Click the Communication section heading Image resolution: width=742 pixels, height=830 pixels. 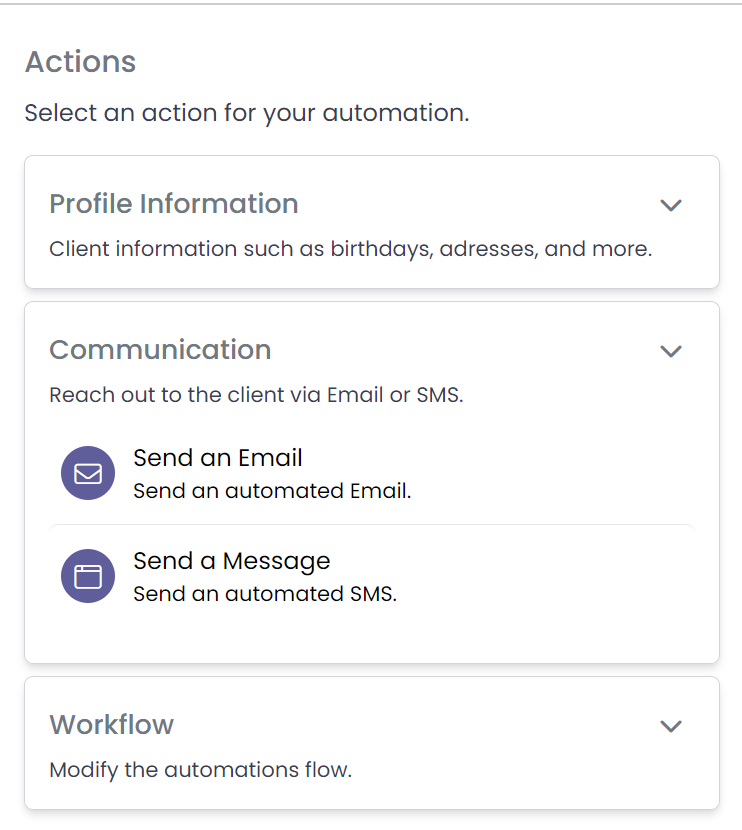[x=160, y=350]
